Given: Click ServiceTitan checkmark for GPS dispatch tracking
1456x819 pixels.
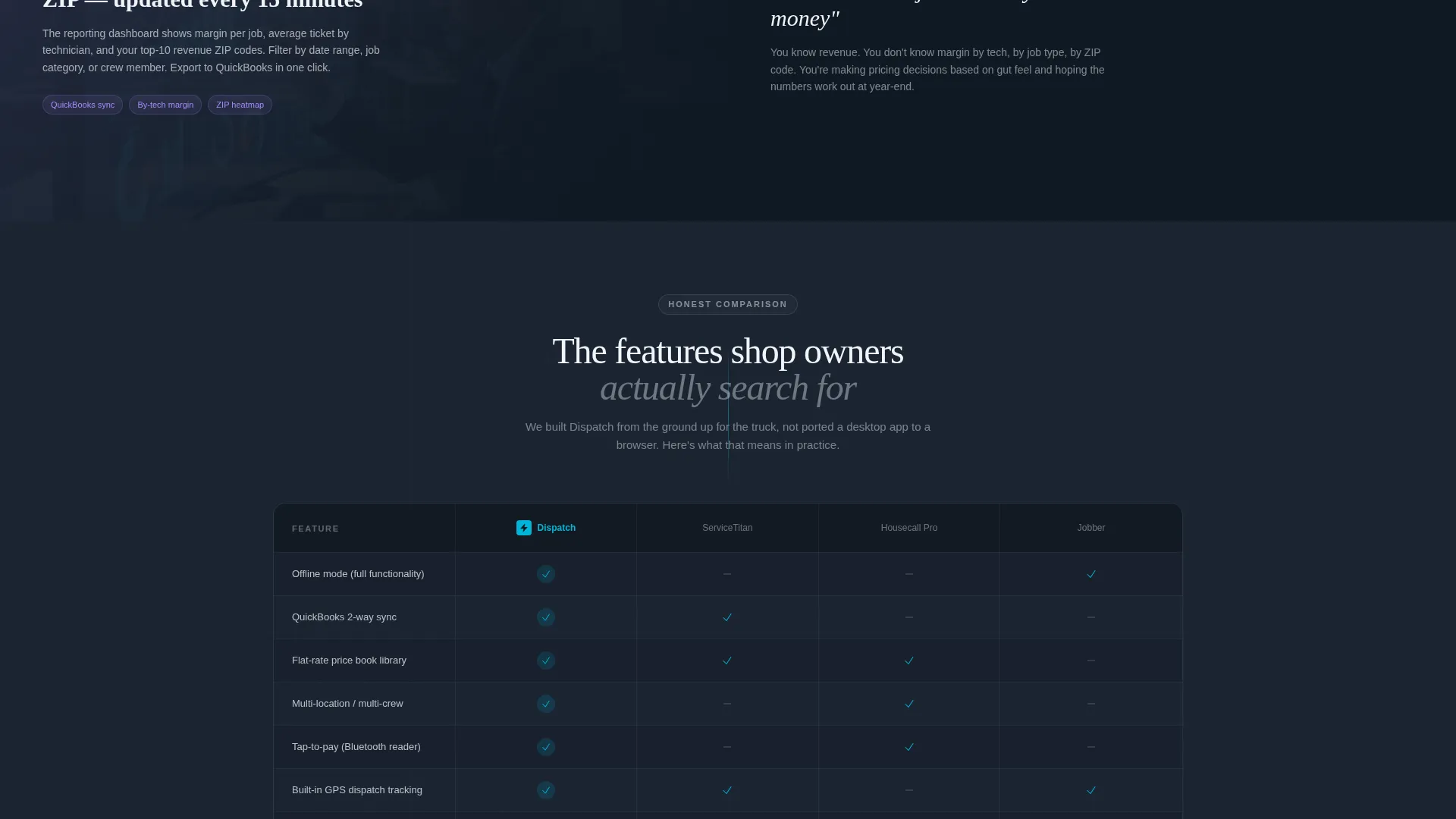Looking at the screenshot, I should 727,790.
